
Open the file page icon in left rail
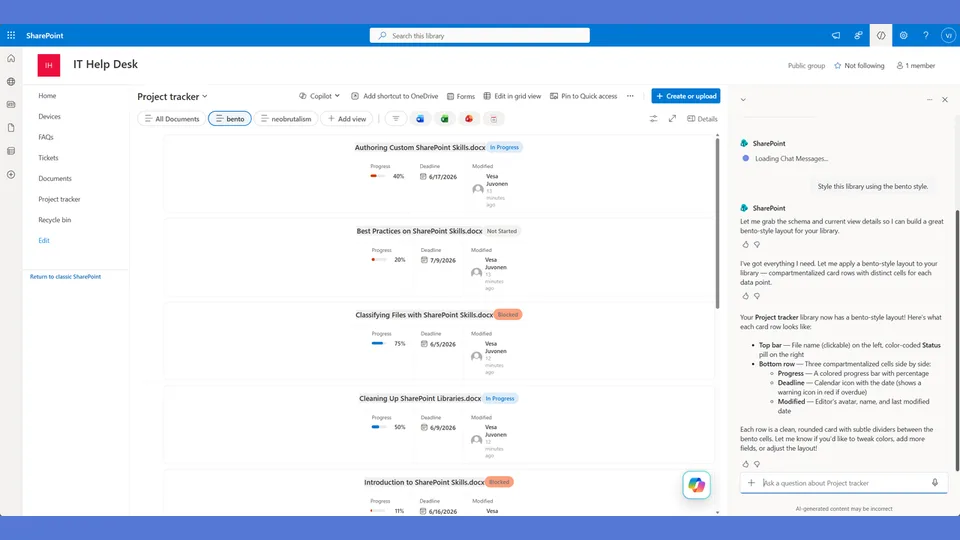click(11, 127)
